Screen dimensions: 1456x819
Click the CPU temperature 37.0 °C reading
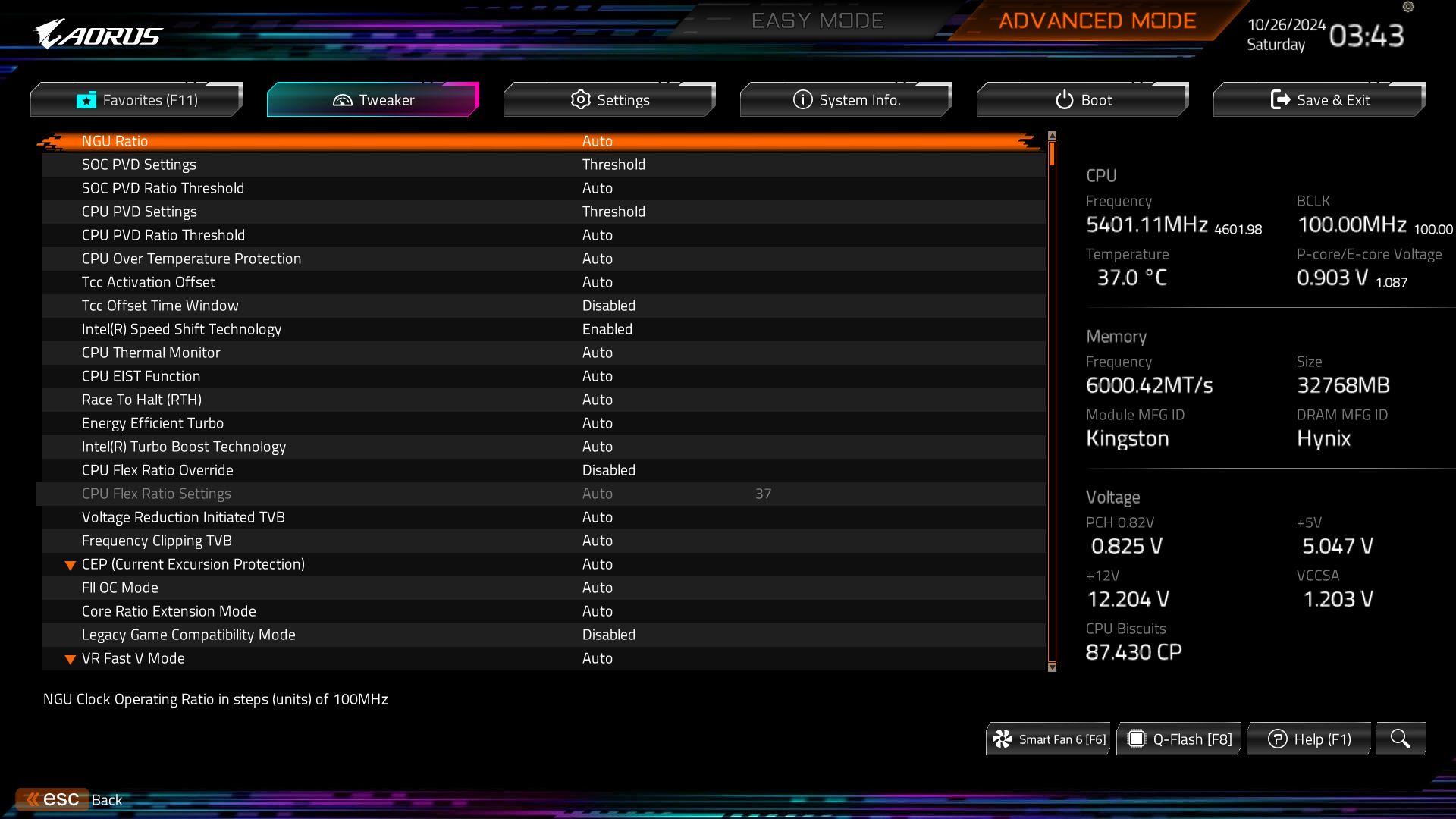[x=1132, y=278]
